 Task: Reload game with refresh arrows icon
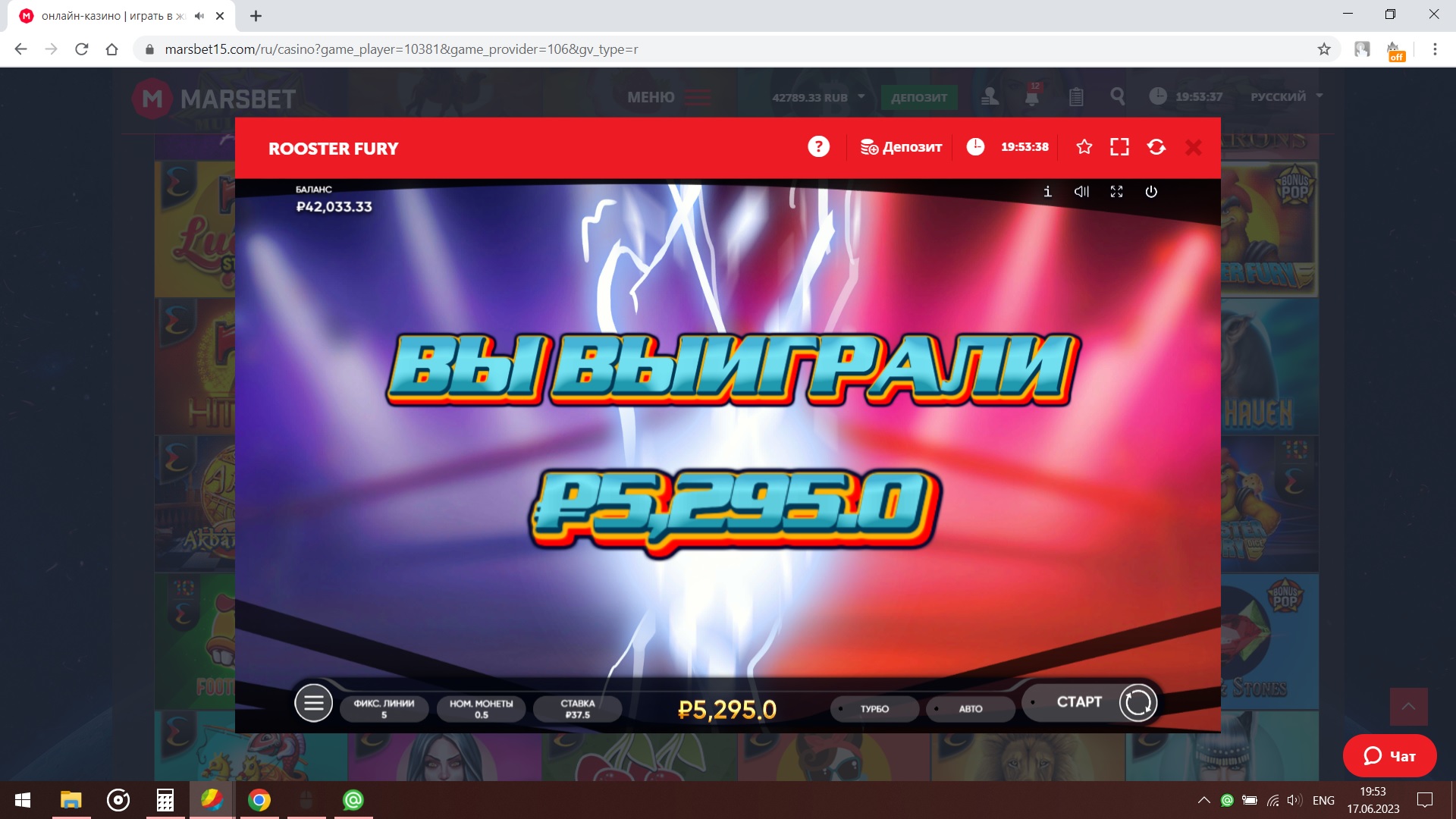tap(1156, 147)
